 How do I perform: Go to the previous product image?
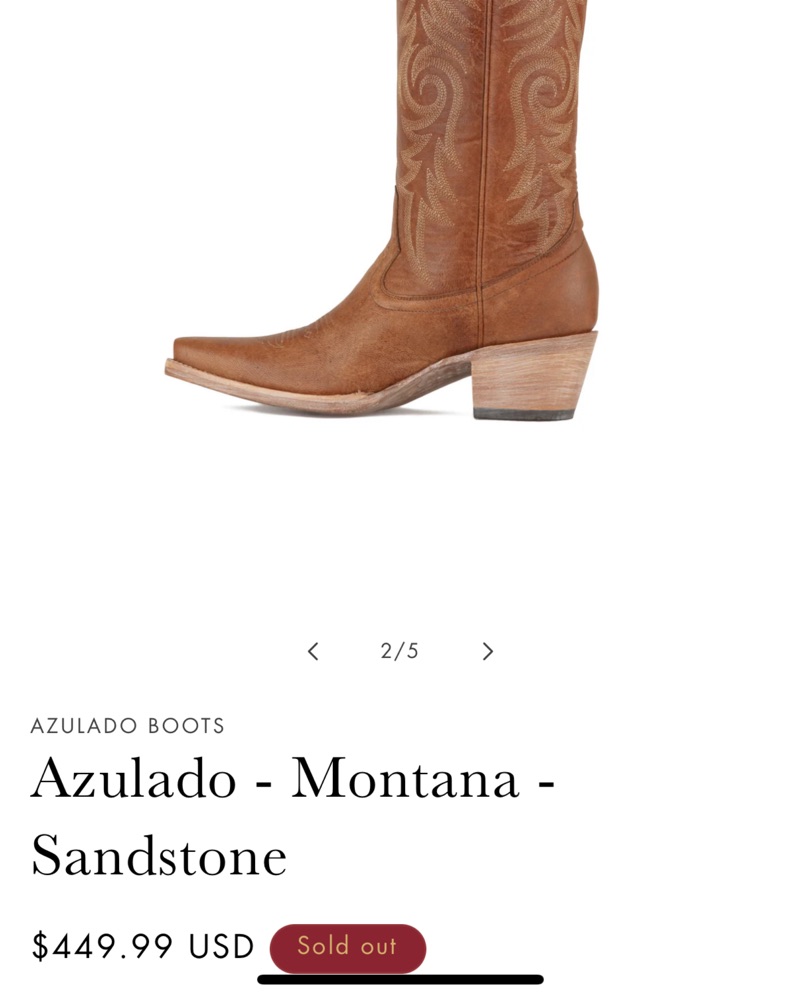click(x=313, y=651)
